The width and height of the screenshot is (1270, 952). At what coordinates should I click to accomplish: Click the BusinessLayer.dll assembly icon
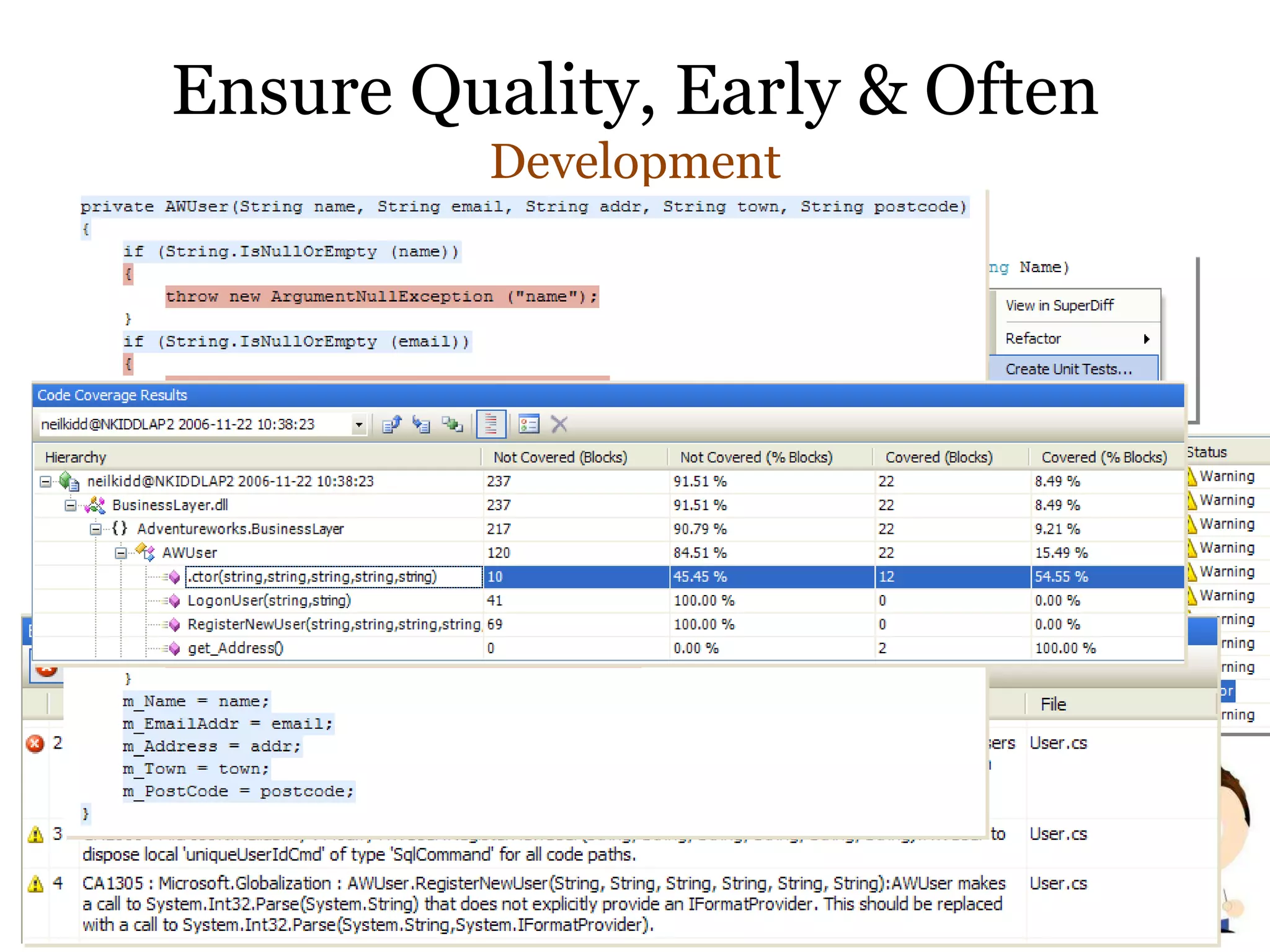[x=95, y=505]
